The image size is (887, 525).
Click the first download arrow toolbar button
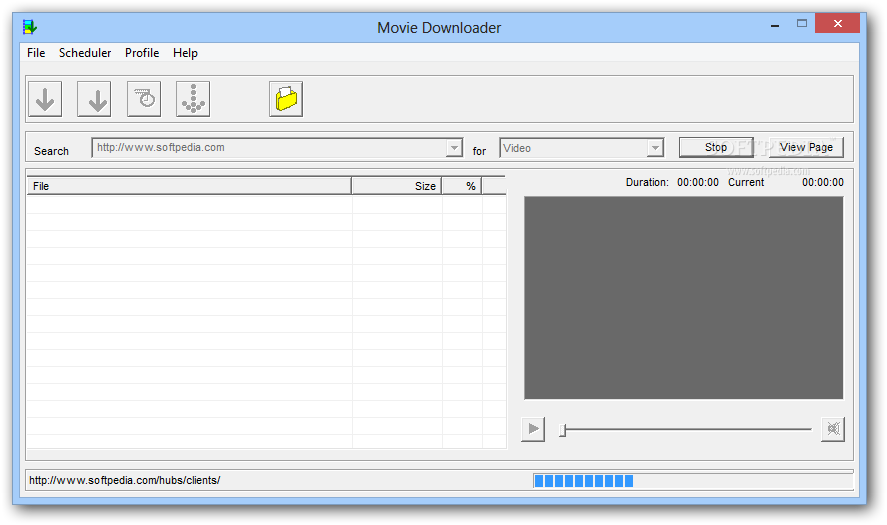[x=45, y=99]
